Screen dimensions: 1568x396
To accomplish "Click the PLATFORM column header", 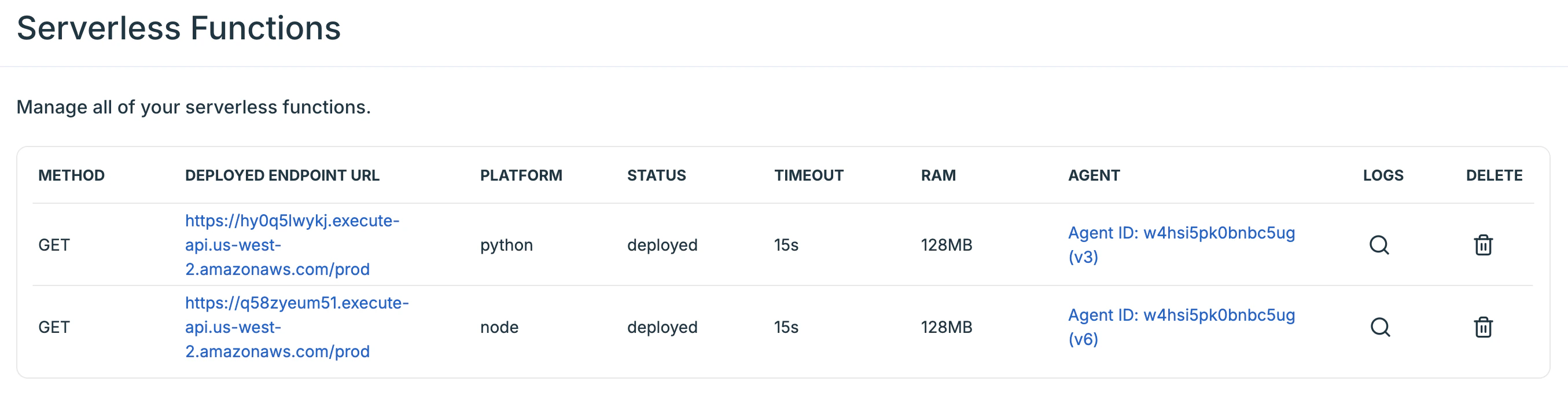I will coord(520,175).
